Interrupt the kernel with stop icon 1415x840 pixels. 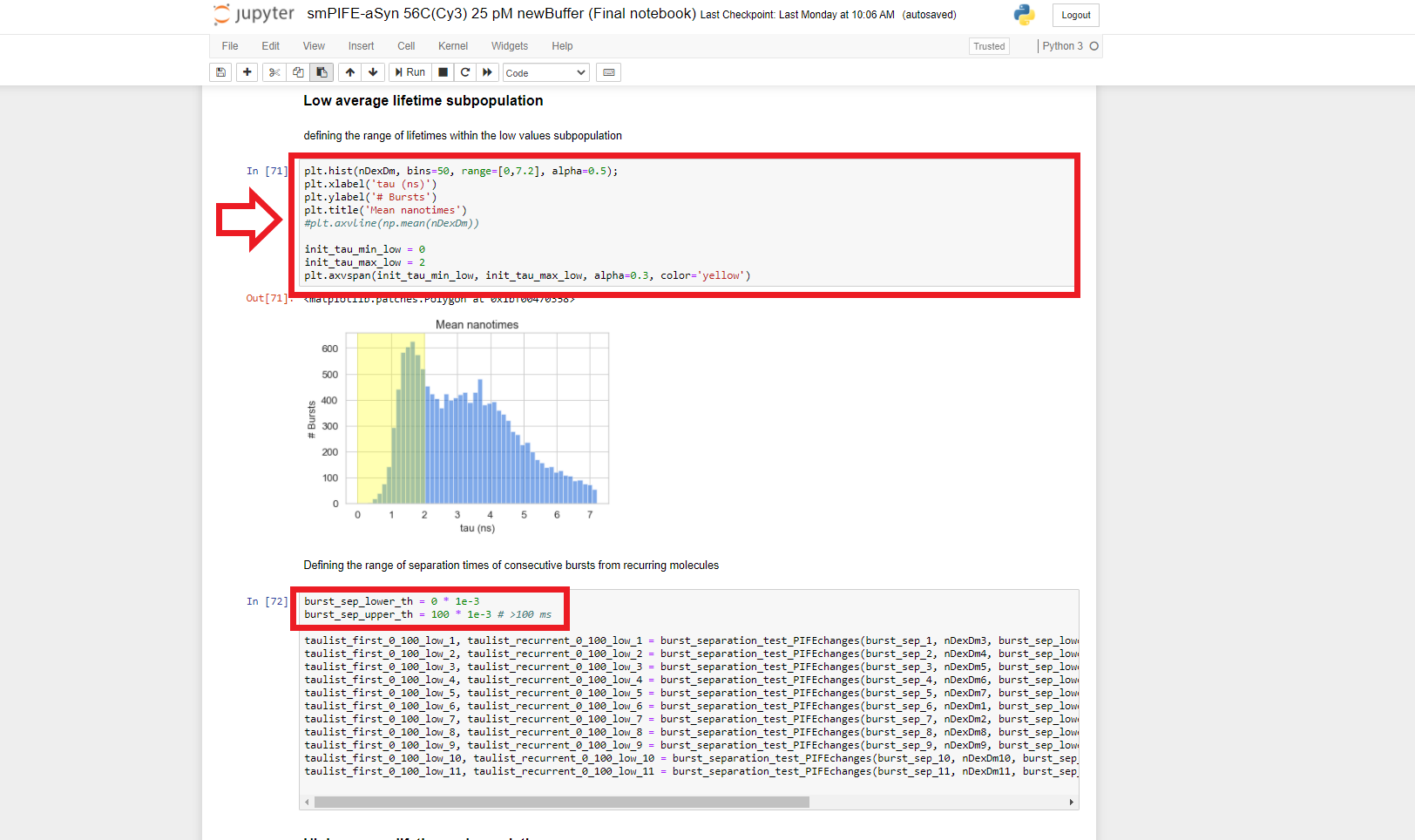[x=443, y=72]
